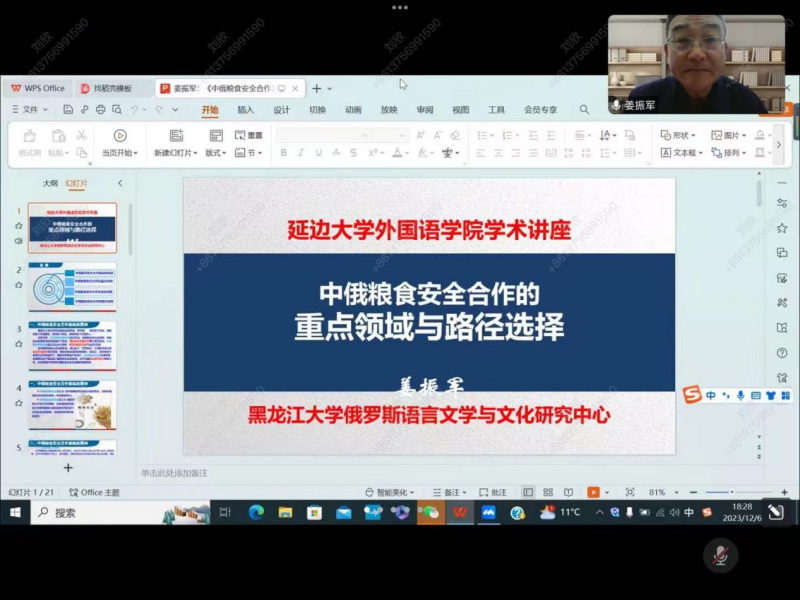The image size is (800, 600).
Task: Click the Undo arrow icon
Action: (134, 109)
